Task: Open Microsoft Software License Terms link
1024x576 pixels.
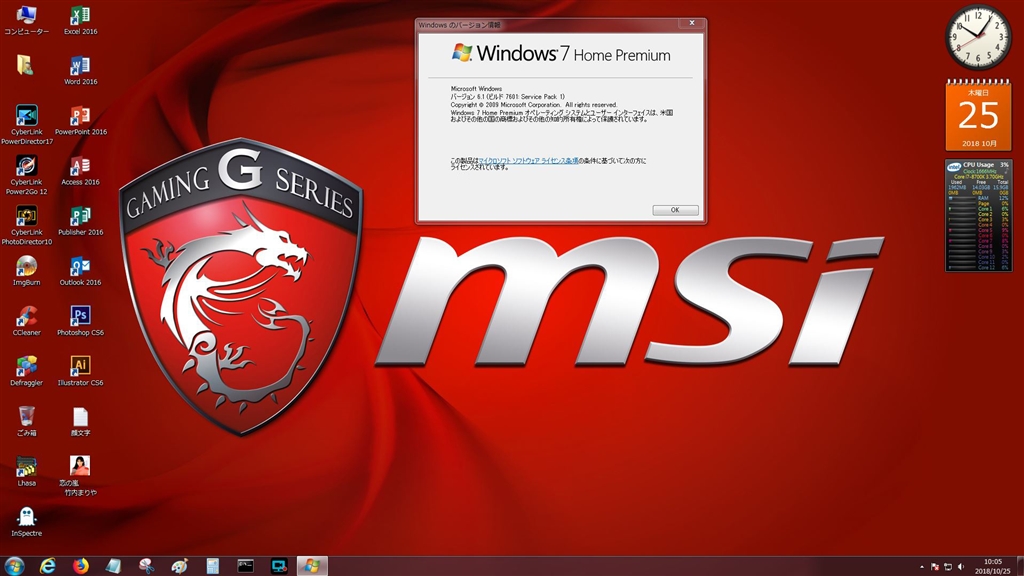Action: pos(528,160)
